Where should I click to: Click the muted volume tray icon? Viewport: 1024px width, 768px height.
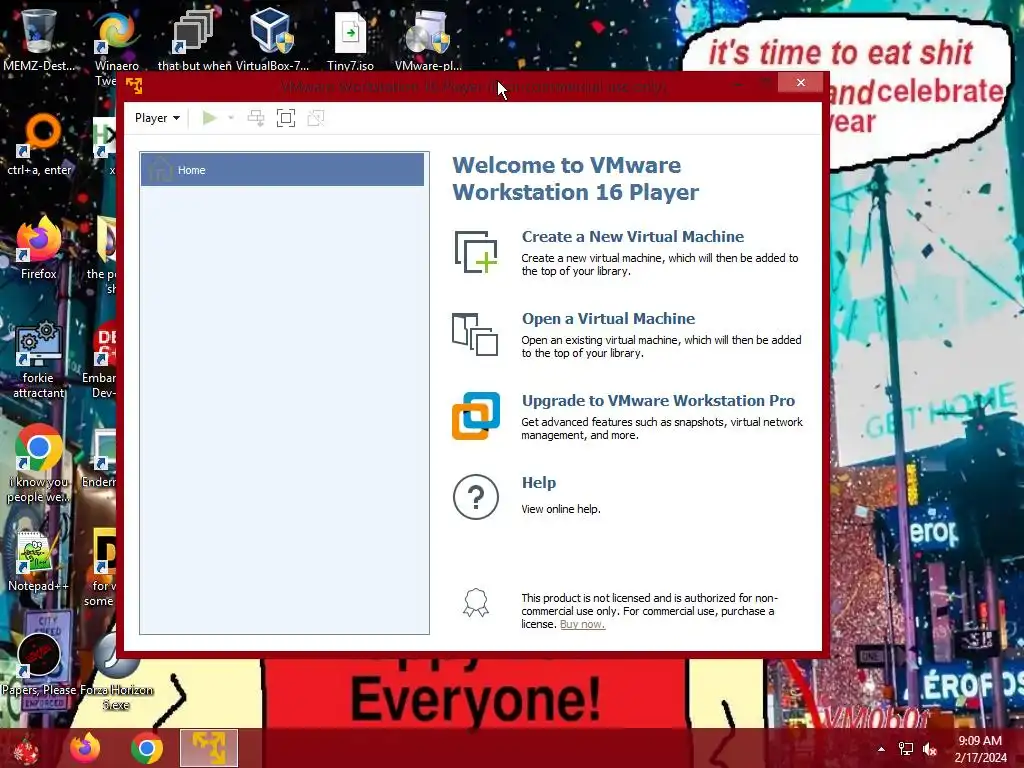pos(930,749)
